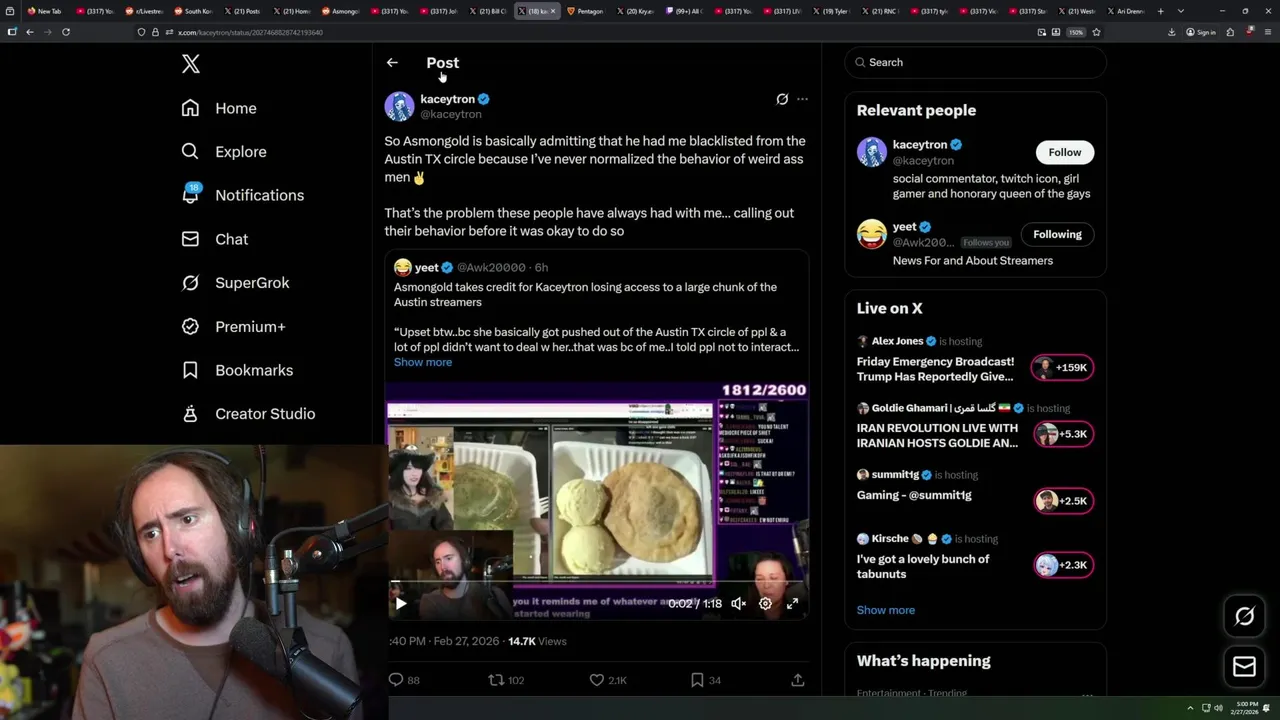Open video settings gear

tap(765, 603)
